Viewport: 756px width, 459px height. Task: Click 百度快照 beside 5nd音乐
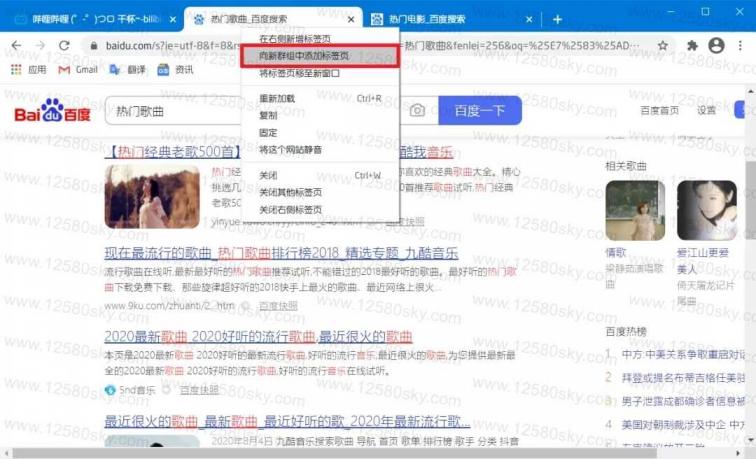click(x=199, y=390)
